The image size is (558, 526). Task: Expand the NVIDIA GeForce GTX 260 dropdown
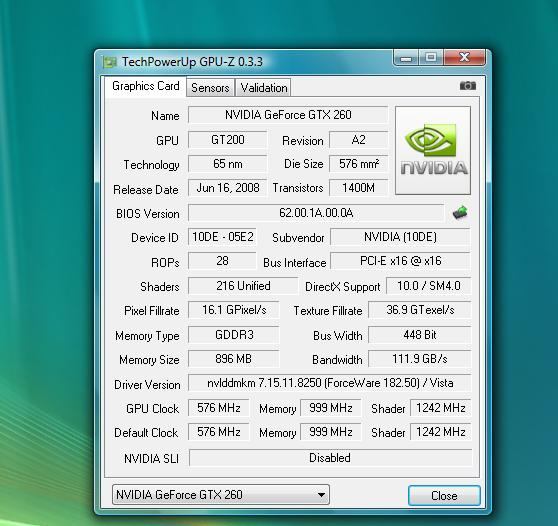point(221,494)
